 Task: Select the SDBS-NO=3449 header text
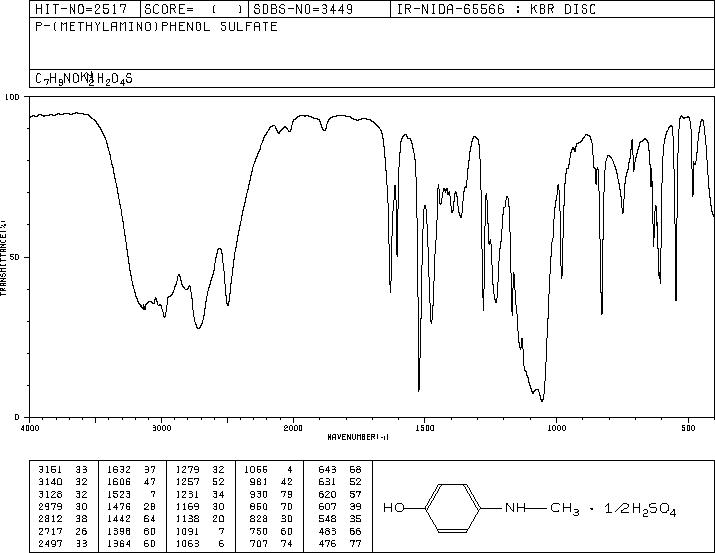tap(303, 9)
